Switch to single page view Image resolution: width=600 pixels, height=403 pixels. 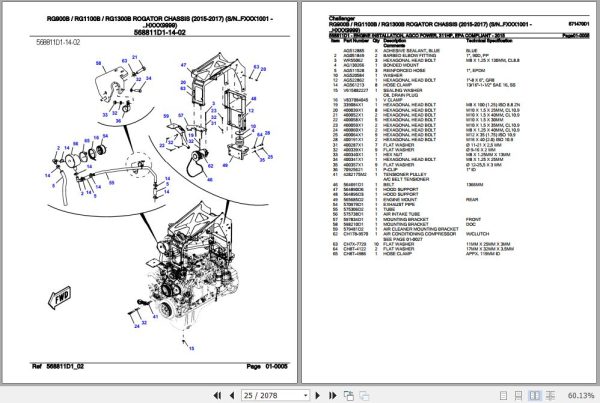504,395
